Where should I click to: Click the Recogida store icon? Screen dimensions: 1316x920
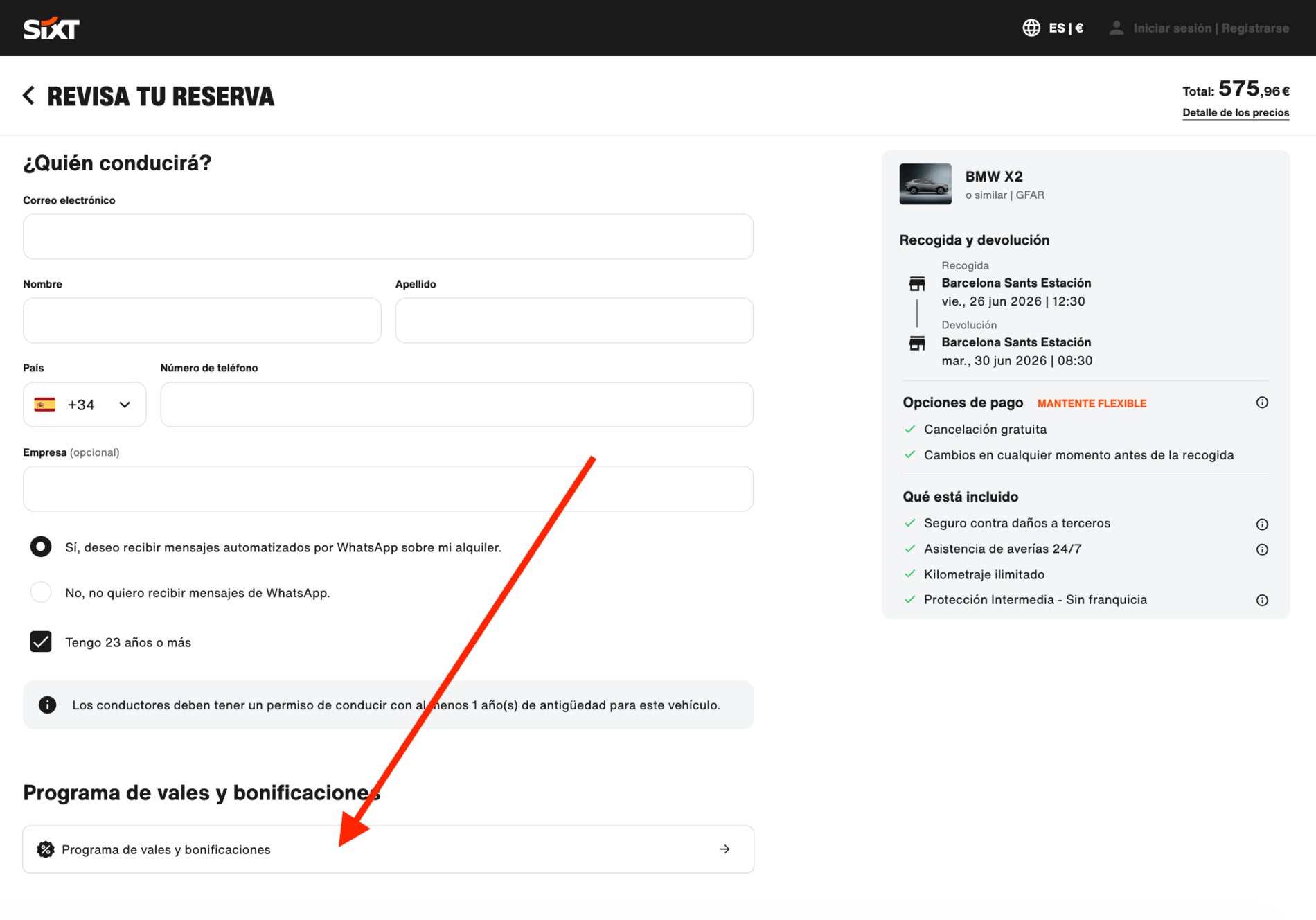click(917, 283)
